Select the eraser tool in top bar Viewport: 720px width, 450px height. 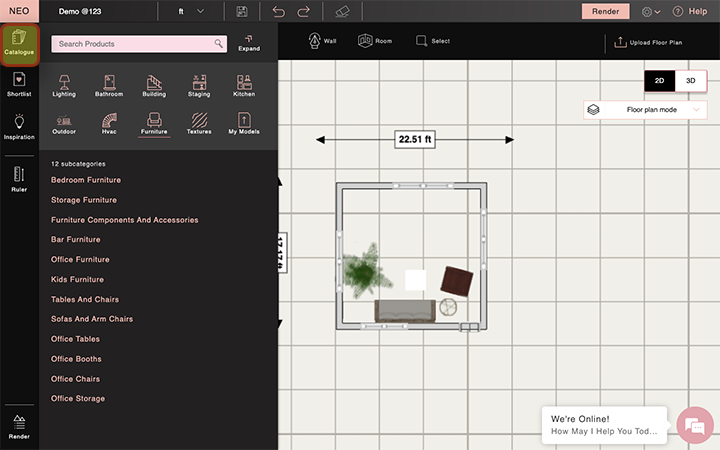342,11
